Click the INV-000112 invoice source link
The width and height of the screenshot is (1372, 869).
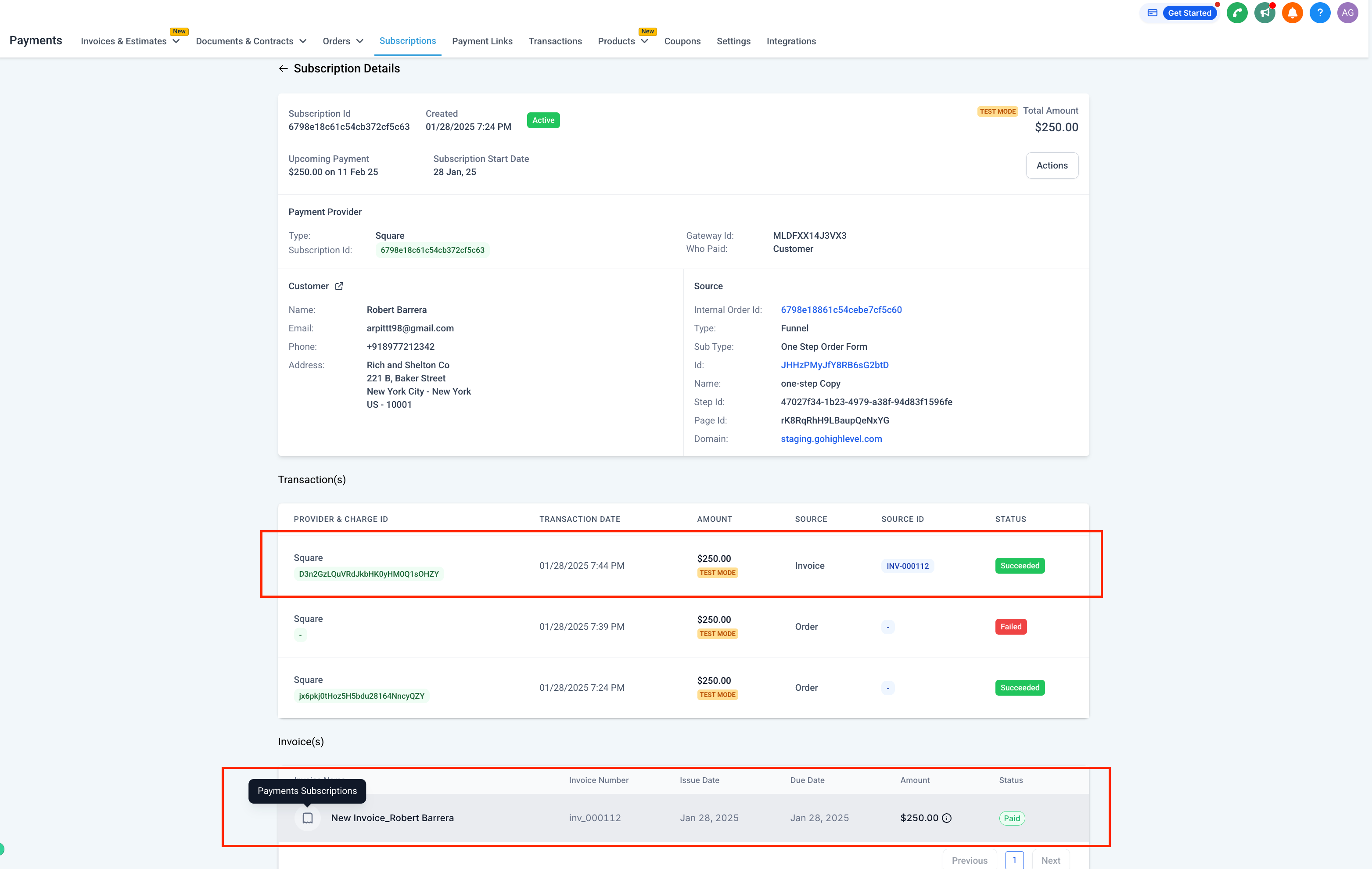pos(906,565)
